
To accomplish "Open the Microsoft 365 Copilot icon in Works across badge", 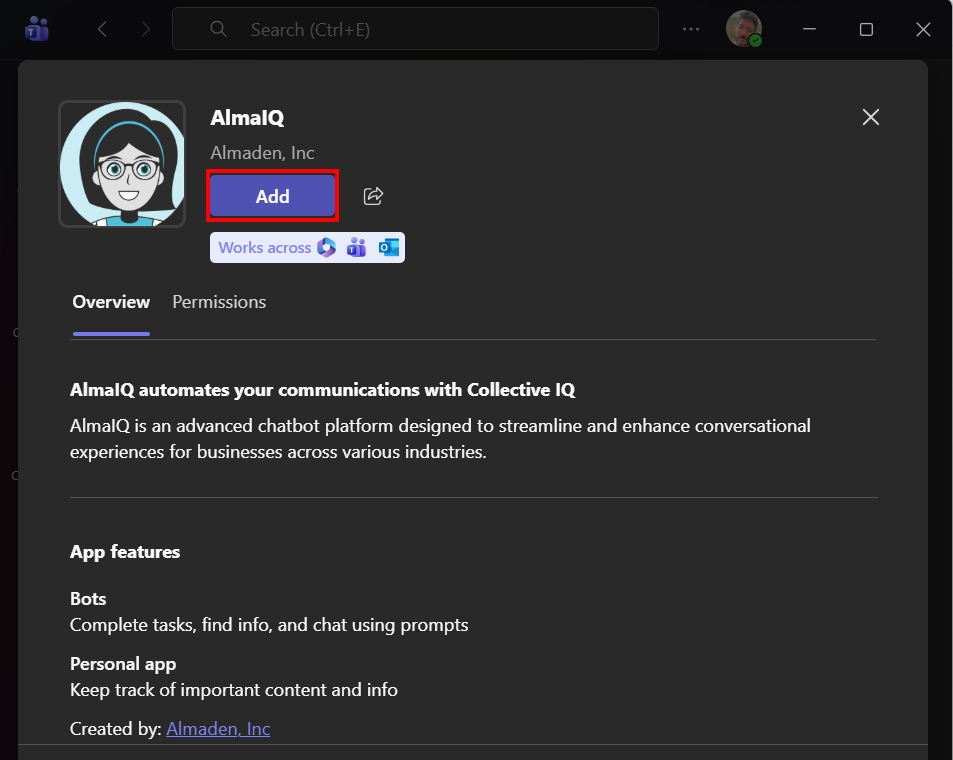I will [x=326, y=246].
